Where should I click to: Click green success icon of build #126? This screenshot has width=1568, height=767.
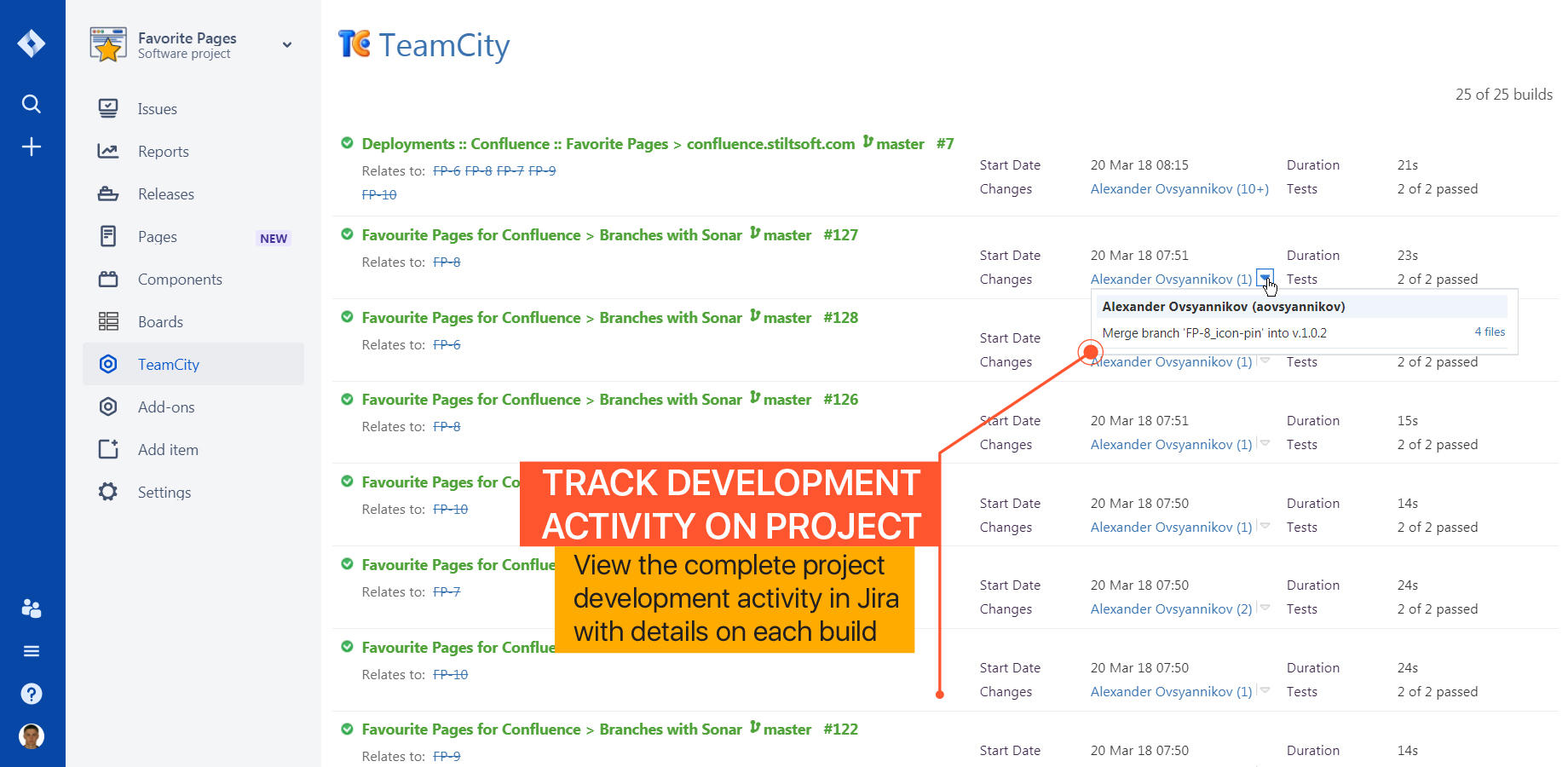pos(347,399)
